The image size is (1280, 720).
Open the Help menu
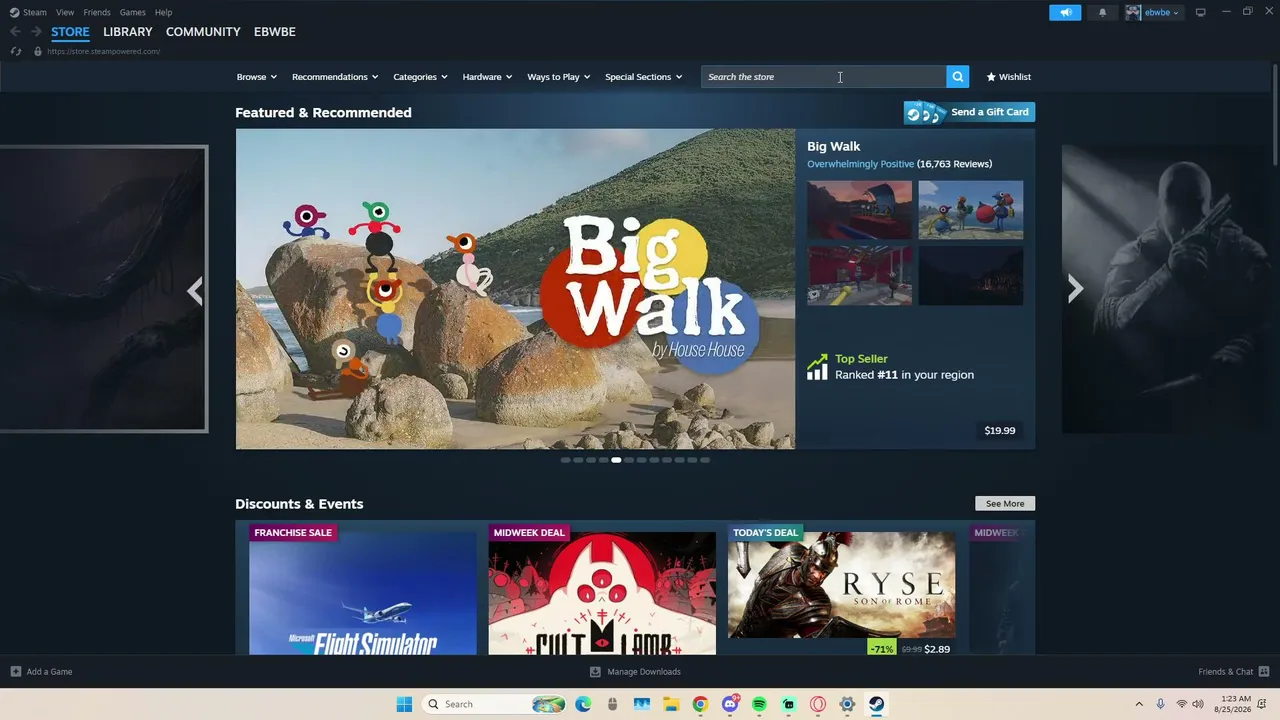[163, 12]
